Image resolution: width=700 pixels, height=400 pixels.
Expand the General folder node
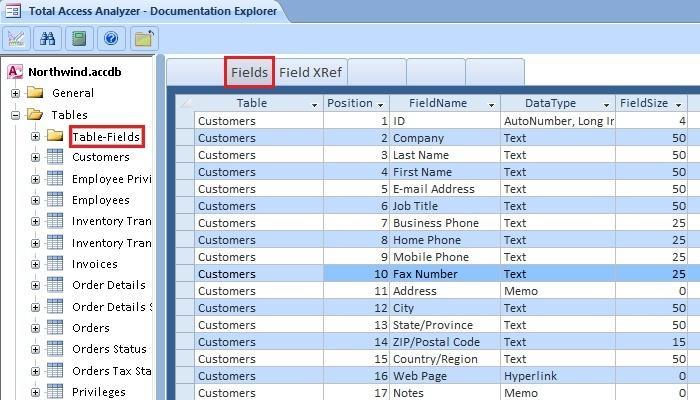click(x=15, y=93)
